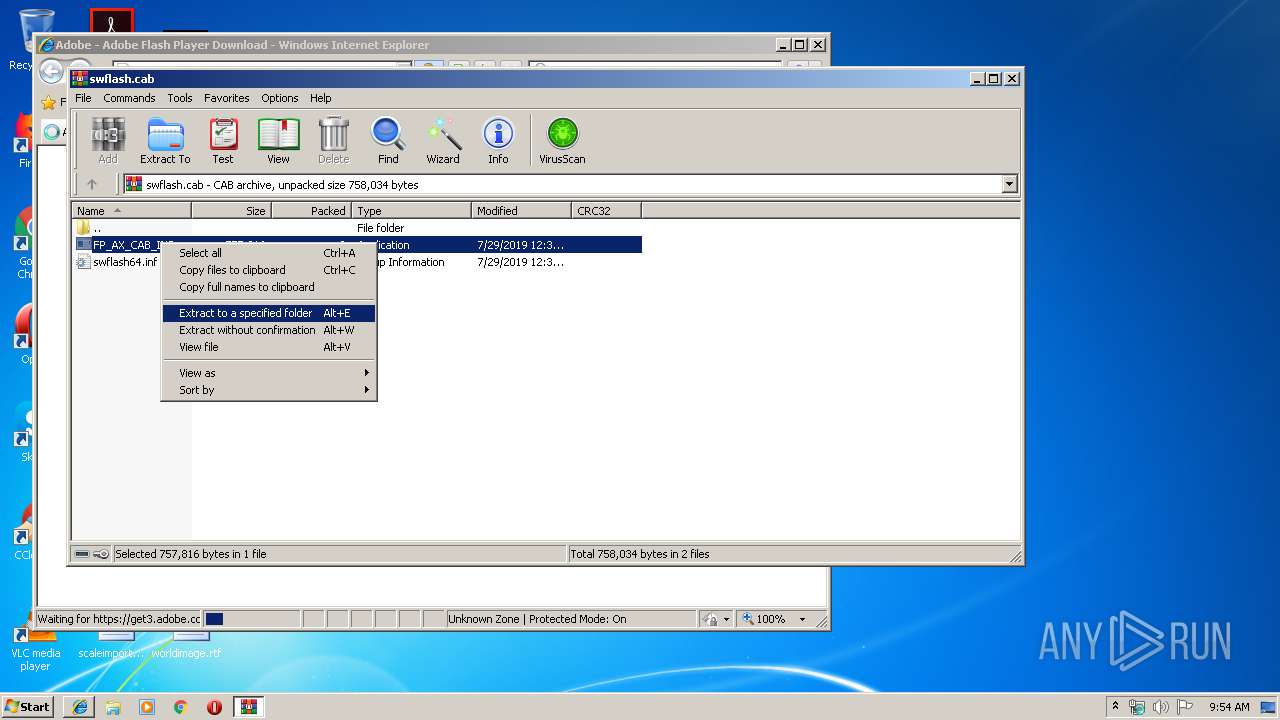Click the Show desktop button
1280x720 pixels.
point(1270,707)
